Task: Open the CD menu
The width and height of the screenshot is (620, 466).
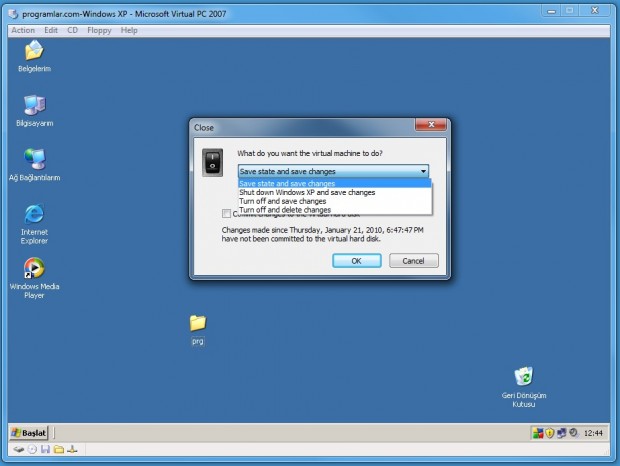Action: pos(72,30)
